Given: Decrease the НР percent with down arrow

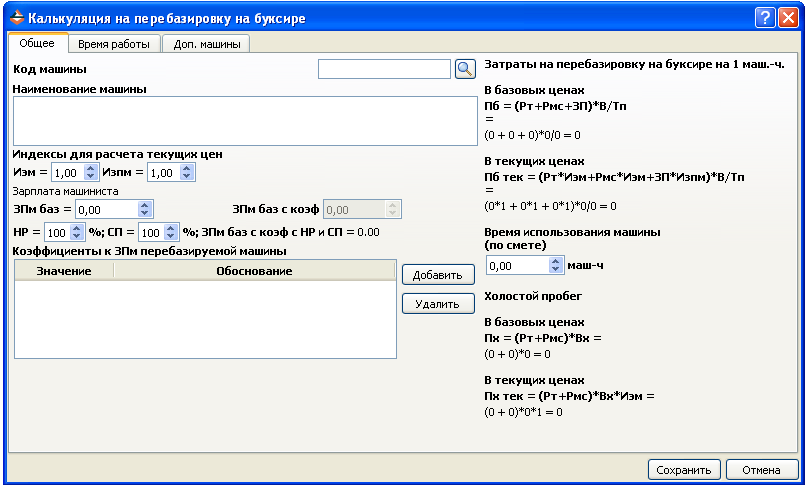Looking at the screenshot, I should 76,236.
